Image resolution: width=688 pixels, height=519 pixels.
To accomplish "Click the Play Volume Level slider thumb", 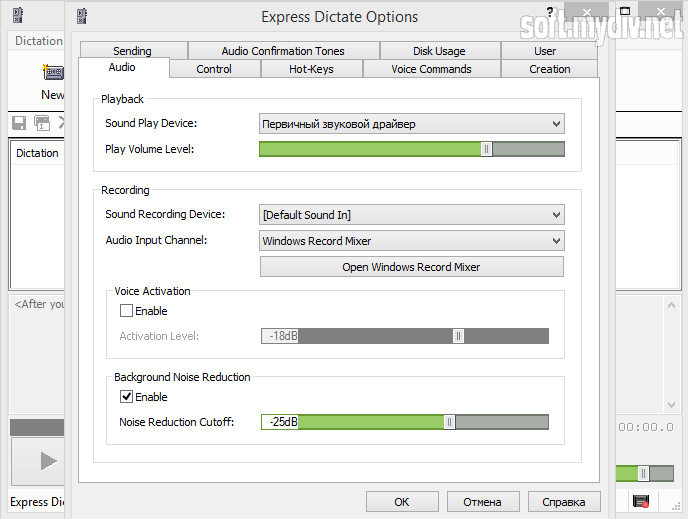I will point(486,149).
